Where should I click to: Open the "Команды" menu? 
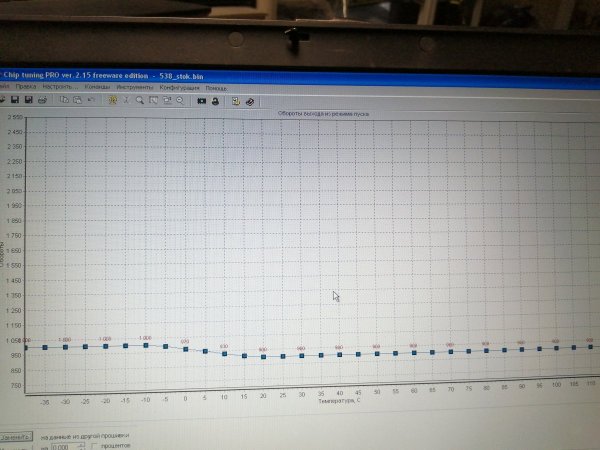click(x=96, y=87)
